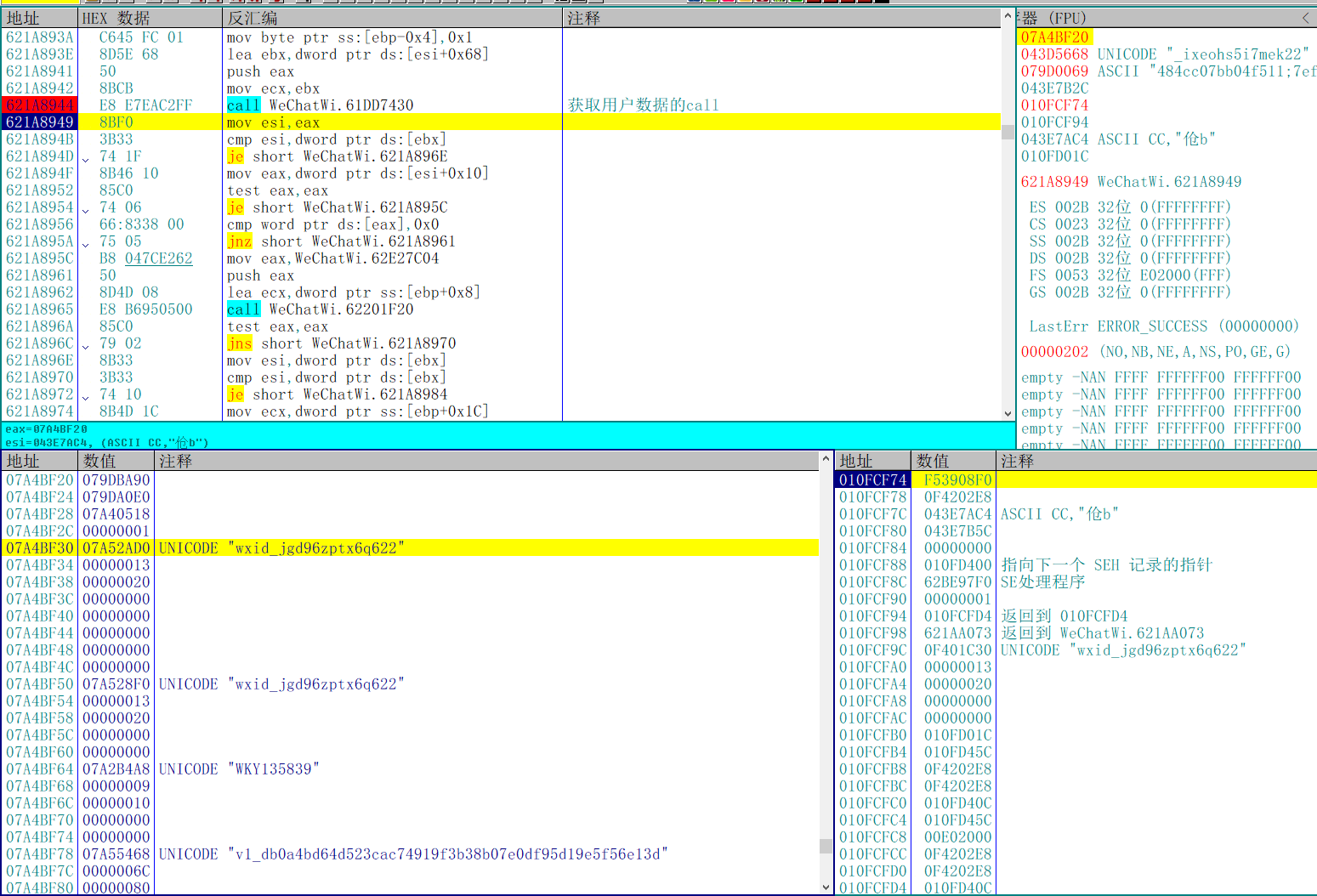Select the underlined hex operand 047CE262
This screenshot has height=896, width=1317.
(159, 258)
